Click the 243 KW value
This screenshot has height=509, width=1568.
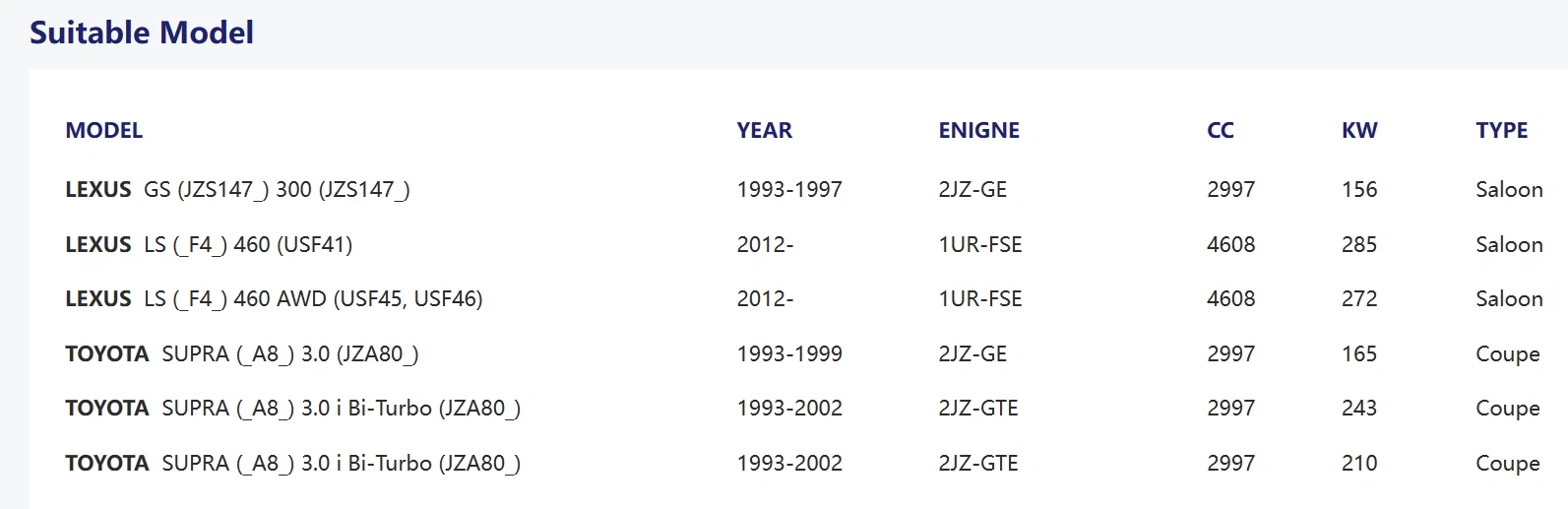coord(1358,409)
